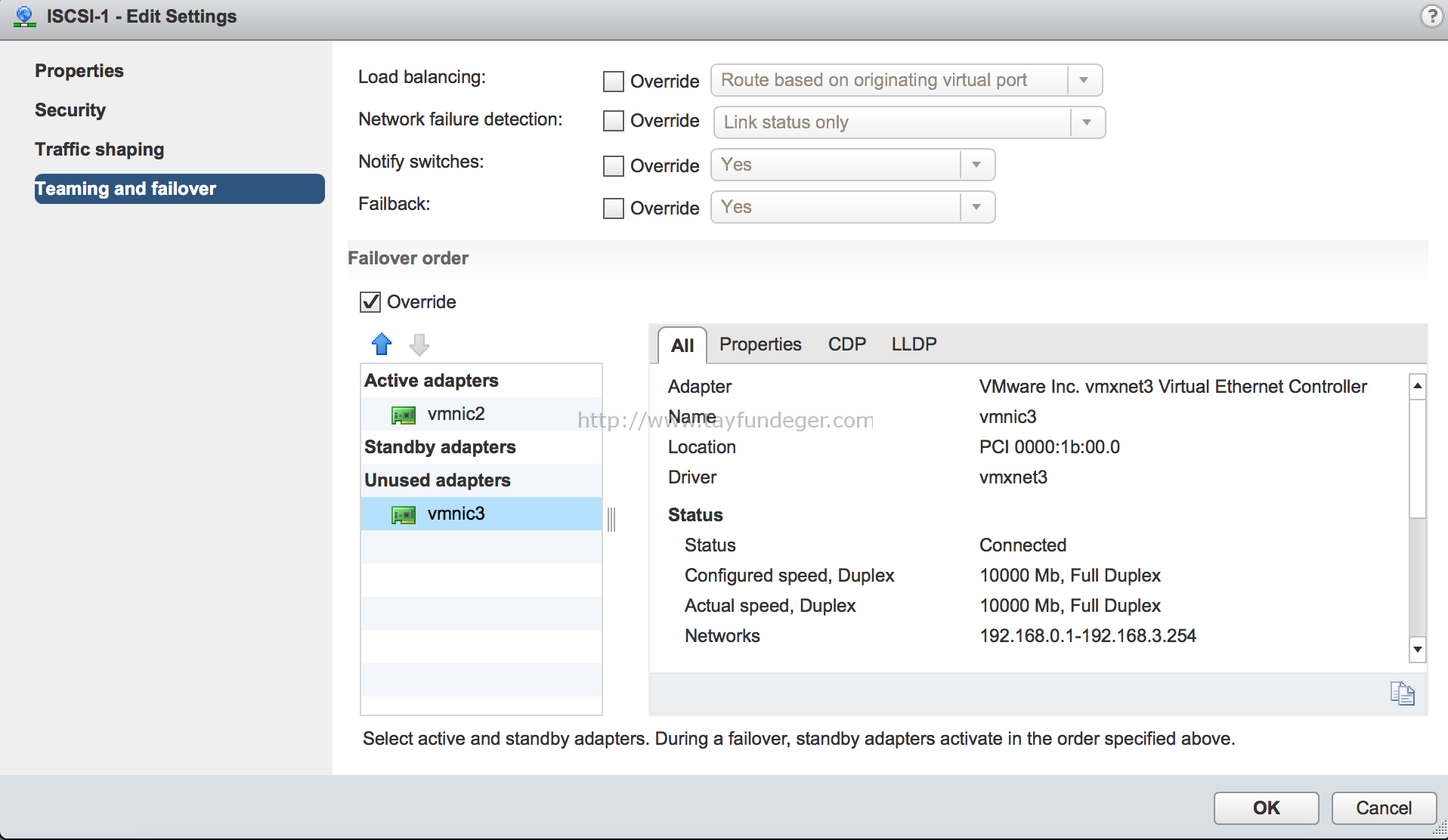Viewport: 1448px width, 840px height.
Task: Click details scrollbar up arrow
Action: (1418, 386)
